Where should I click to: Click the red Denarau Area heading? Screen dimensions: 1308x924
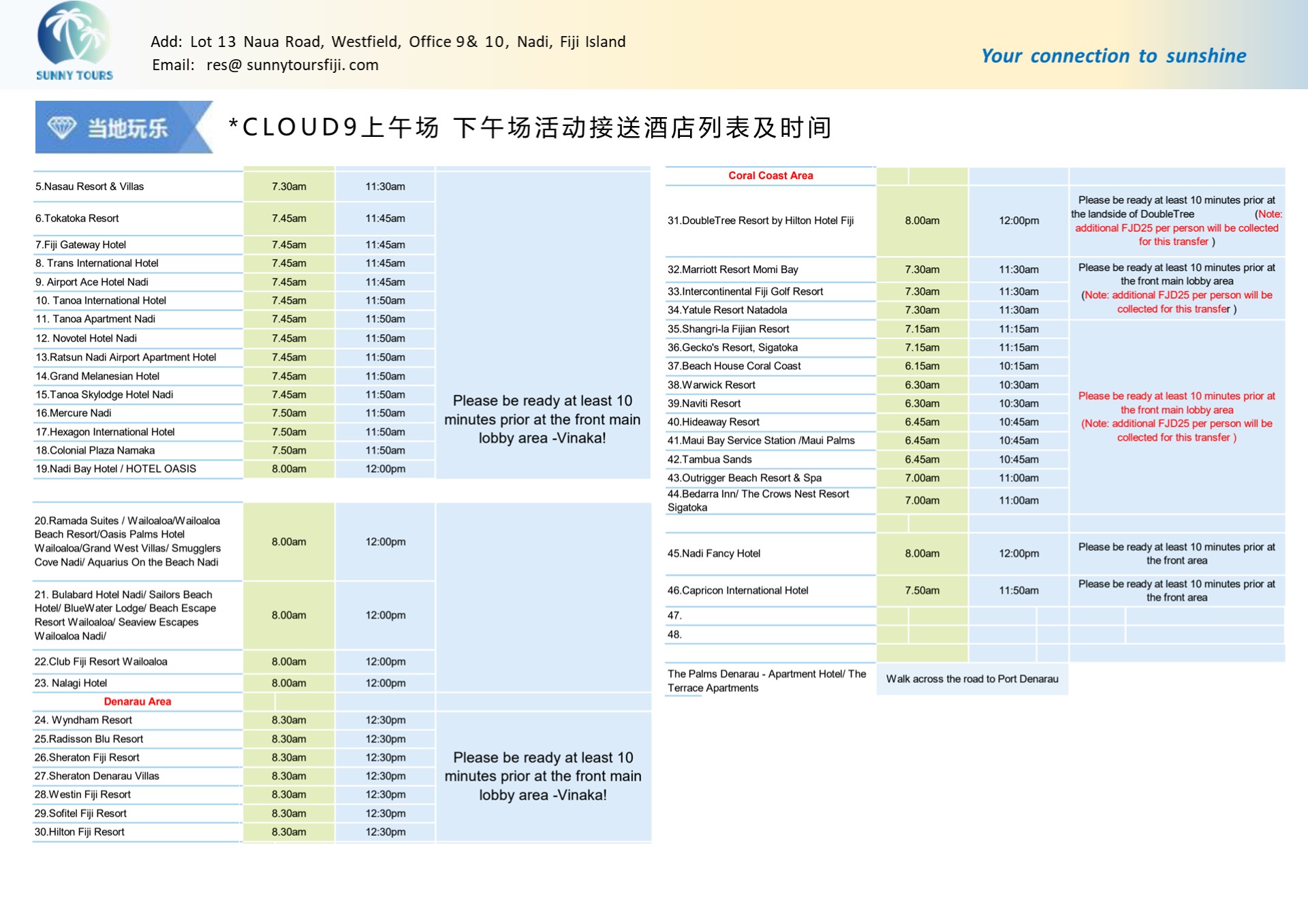pyautogui.click(x=138, y=701)
